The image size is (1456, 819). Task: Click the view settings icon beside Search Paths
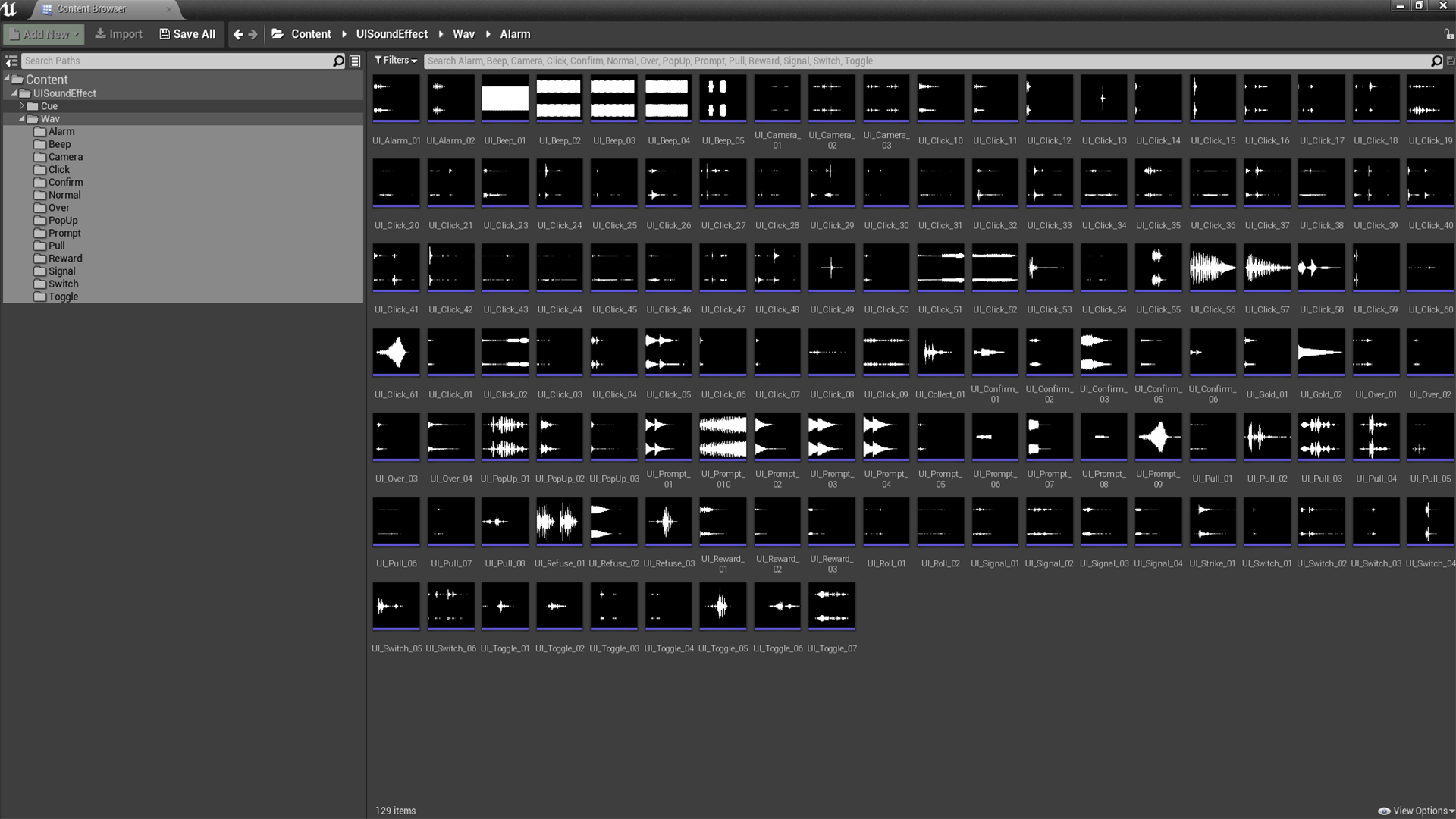[354, 61]
